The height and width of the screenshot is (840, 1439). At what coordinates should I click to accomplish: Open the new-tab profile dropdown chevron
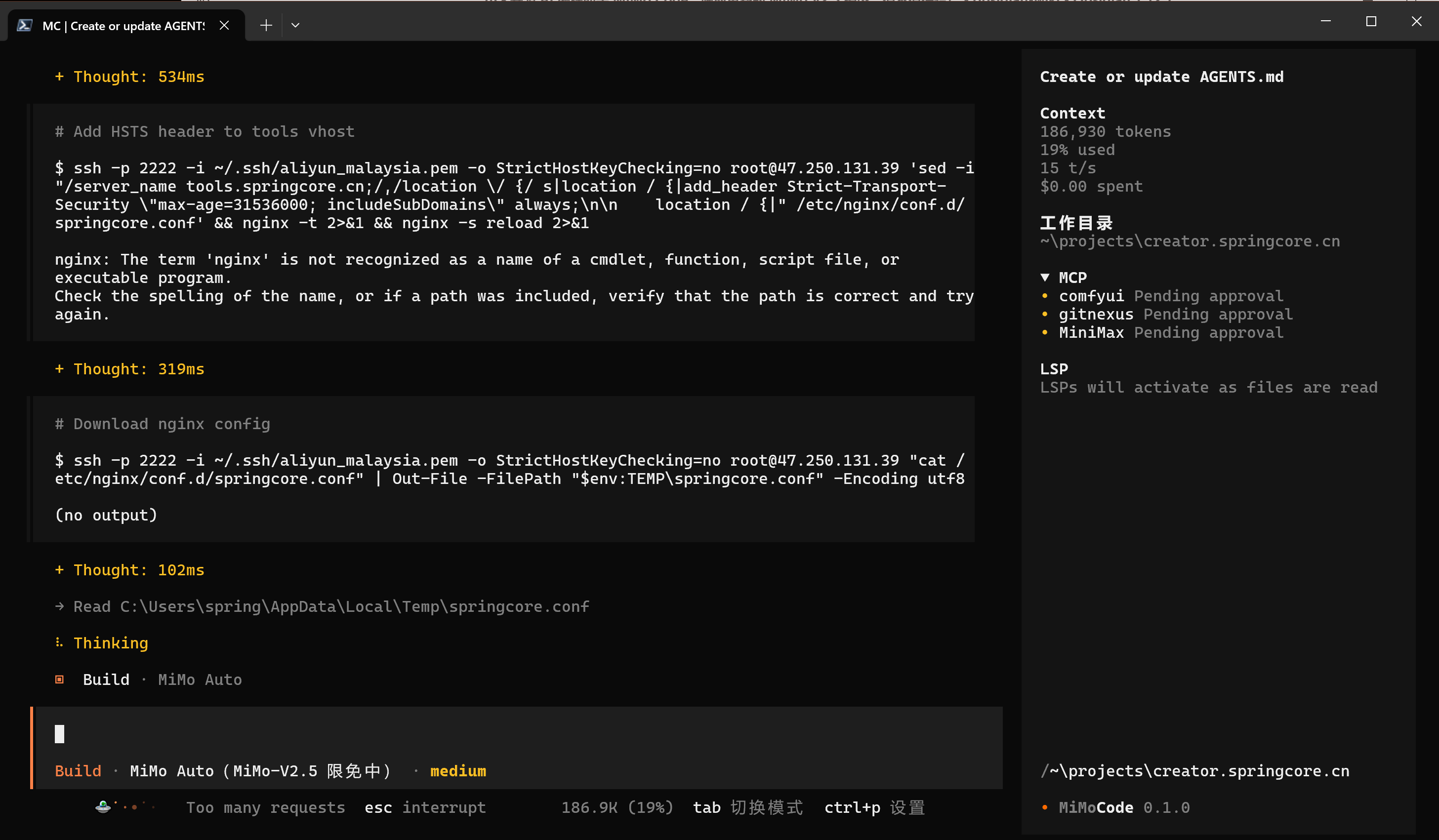click(x=295, y=25)
